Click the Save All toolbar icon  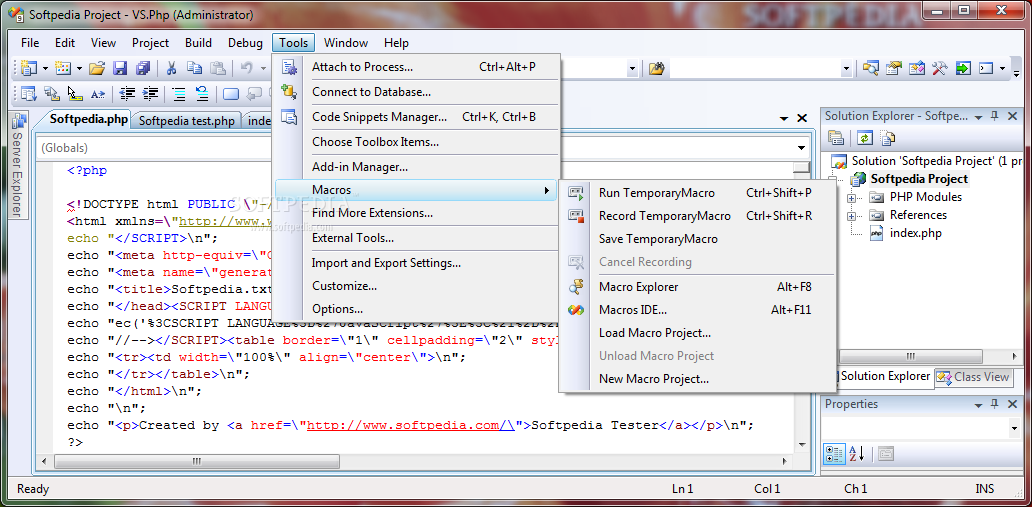click(143, 68)
